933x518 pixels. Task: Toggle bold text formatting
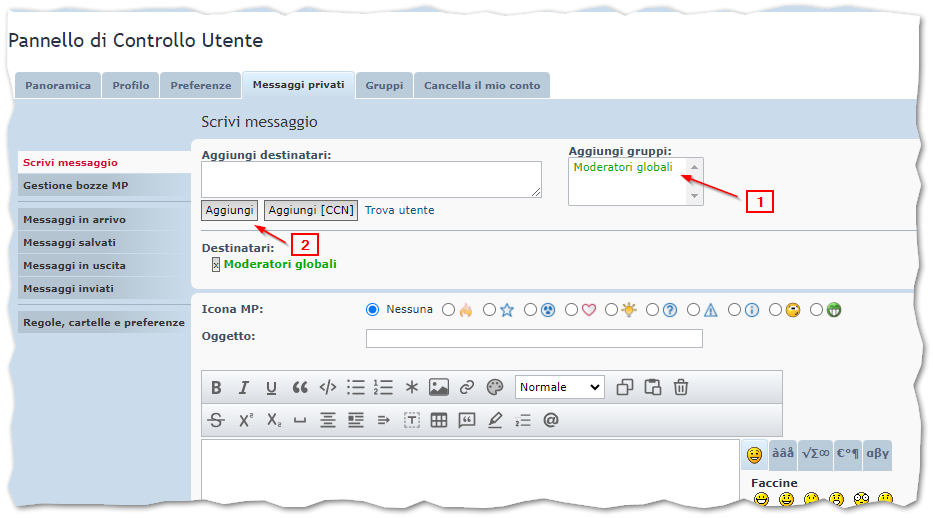click(216, 388)
